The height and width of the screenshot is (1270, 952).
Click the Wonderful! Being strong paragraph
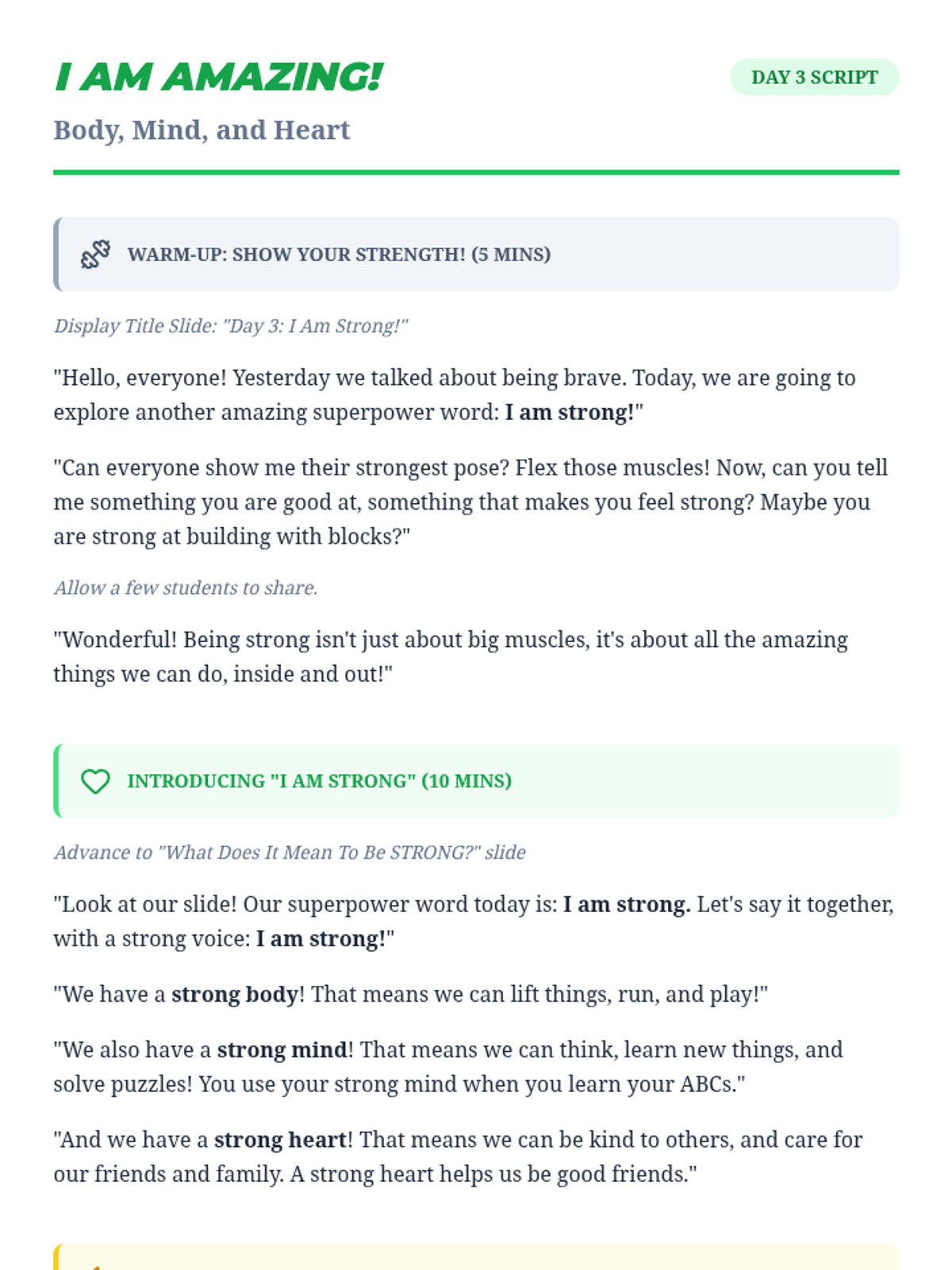click(x=450, y=656)
